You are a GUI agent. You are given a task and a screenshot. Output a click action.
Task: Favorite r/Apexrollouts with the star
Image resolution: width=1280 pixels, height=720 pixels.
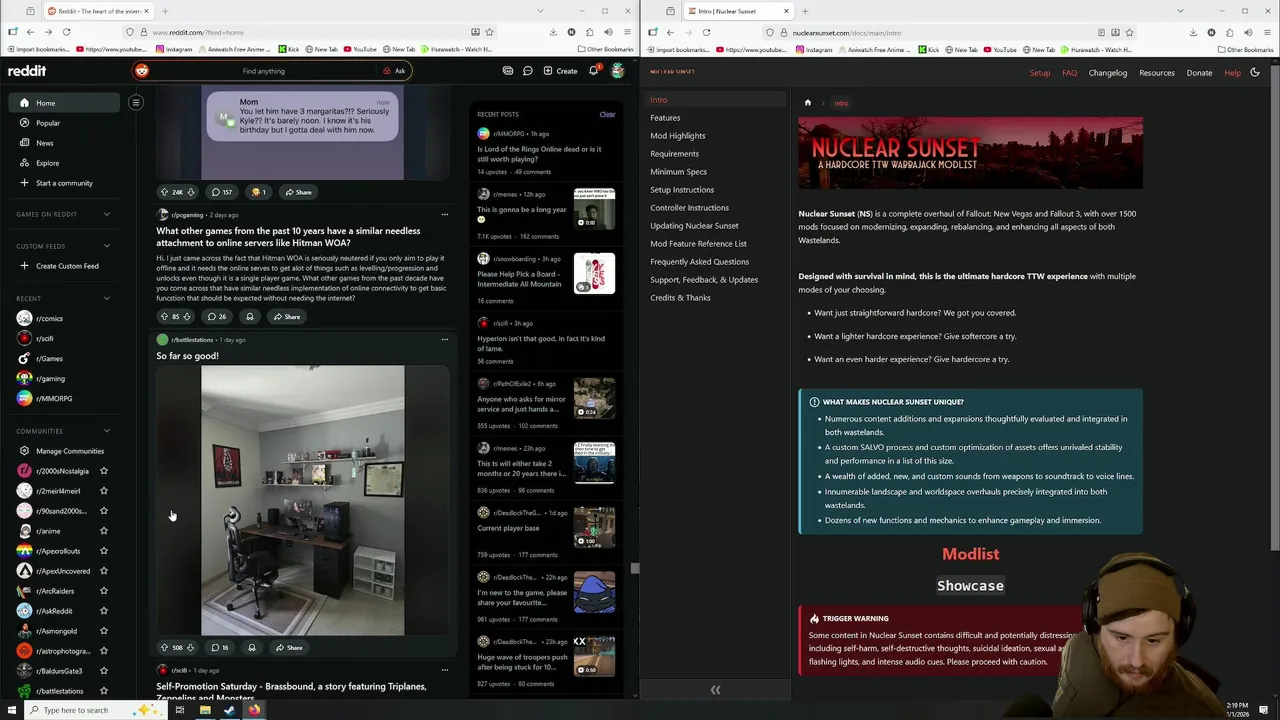point(104,551)
